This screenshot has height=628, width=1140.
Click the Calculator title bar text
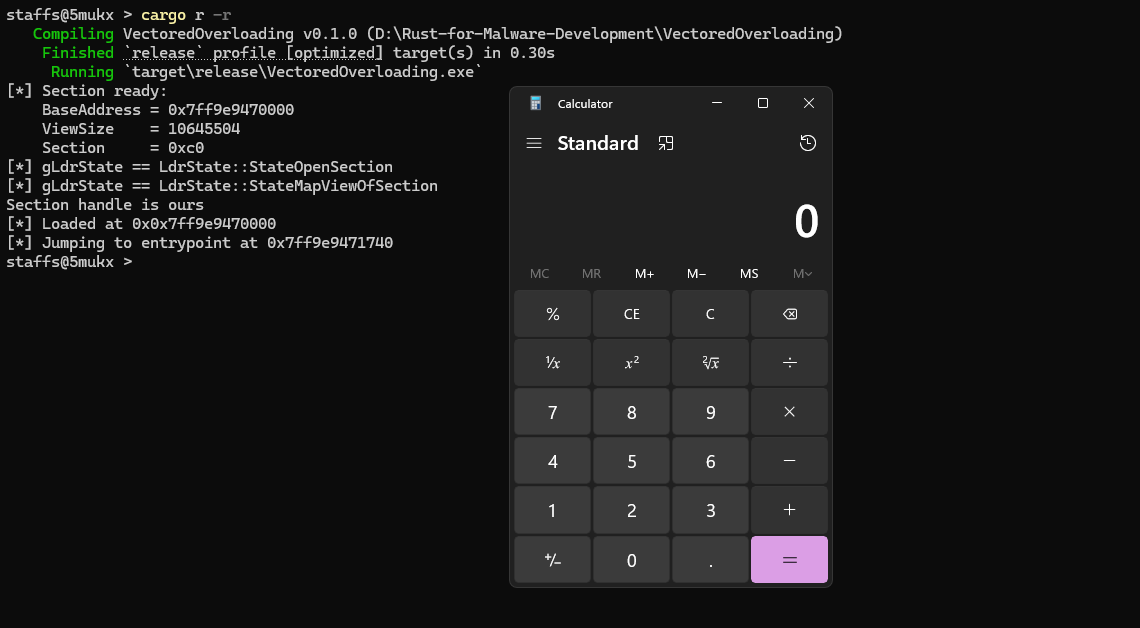click(585, 104)
